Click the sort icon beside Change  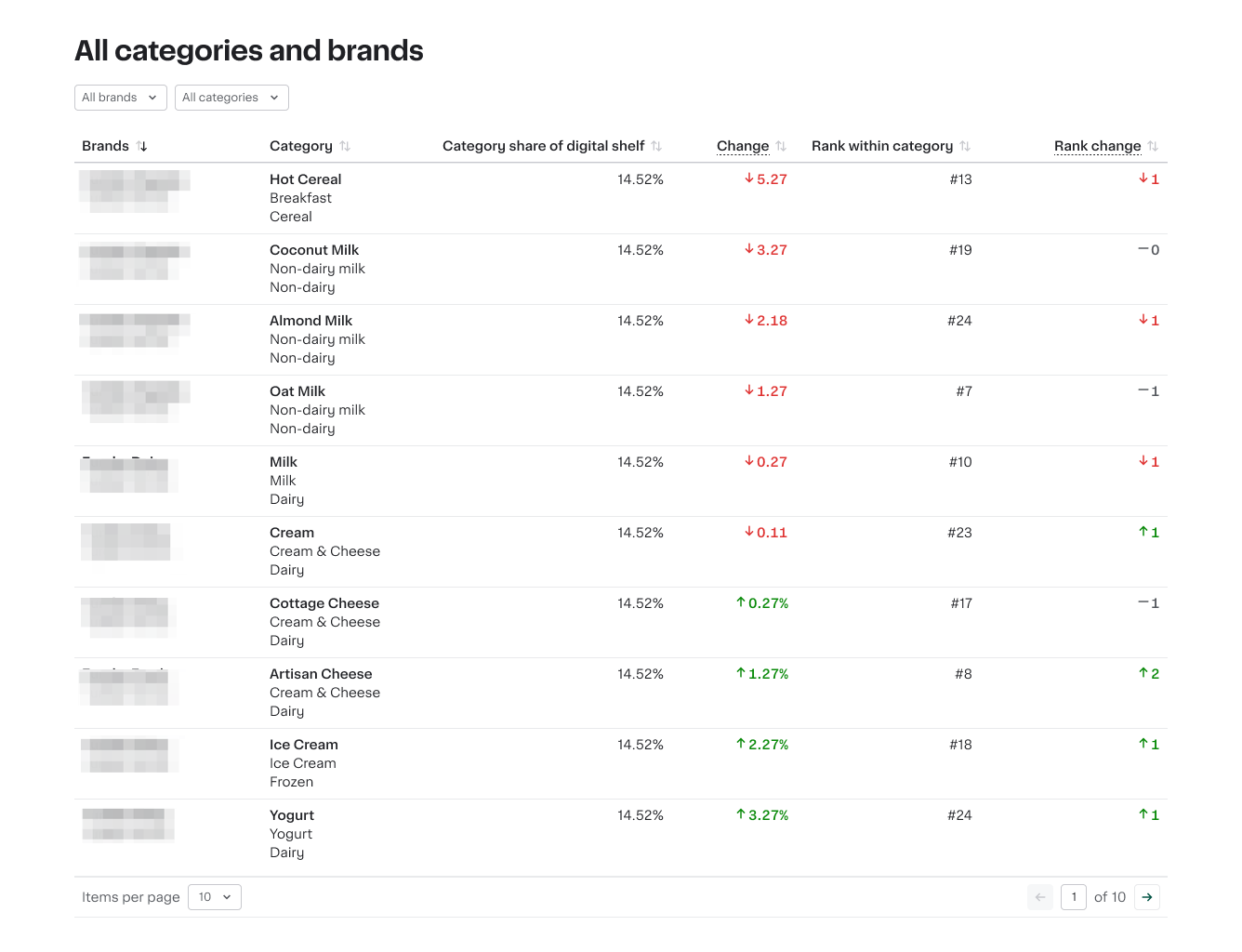click(x=781, y=146)
